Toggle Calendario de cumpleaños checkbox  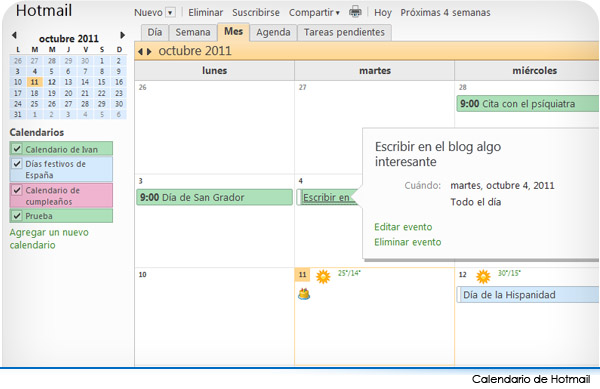click(17, 190)
